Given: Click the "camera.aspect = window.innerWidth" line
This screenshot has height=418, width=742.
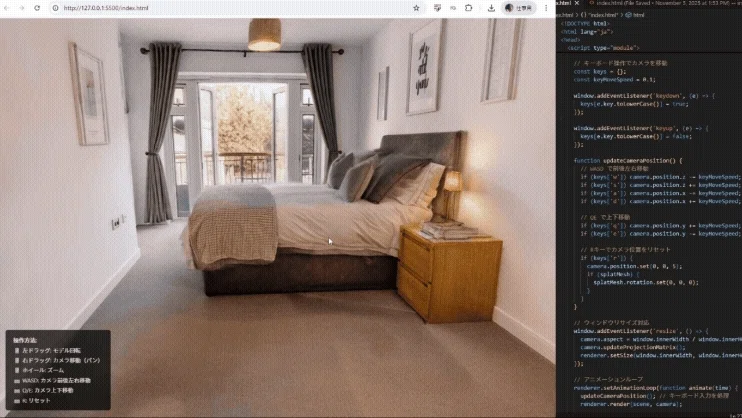Looking at the screenshot, I should pos(661,339).
